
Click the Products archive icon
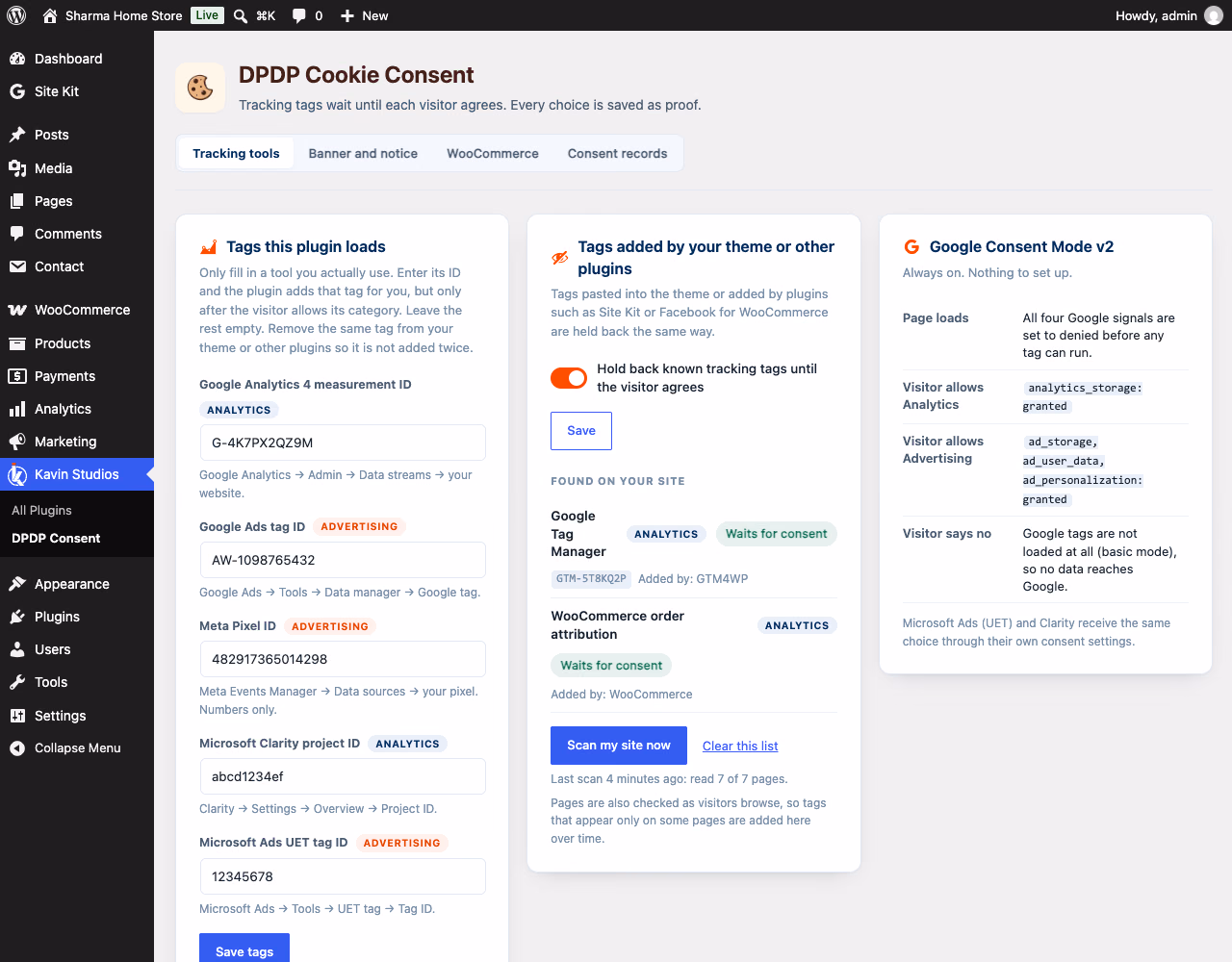[17, 343]
